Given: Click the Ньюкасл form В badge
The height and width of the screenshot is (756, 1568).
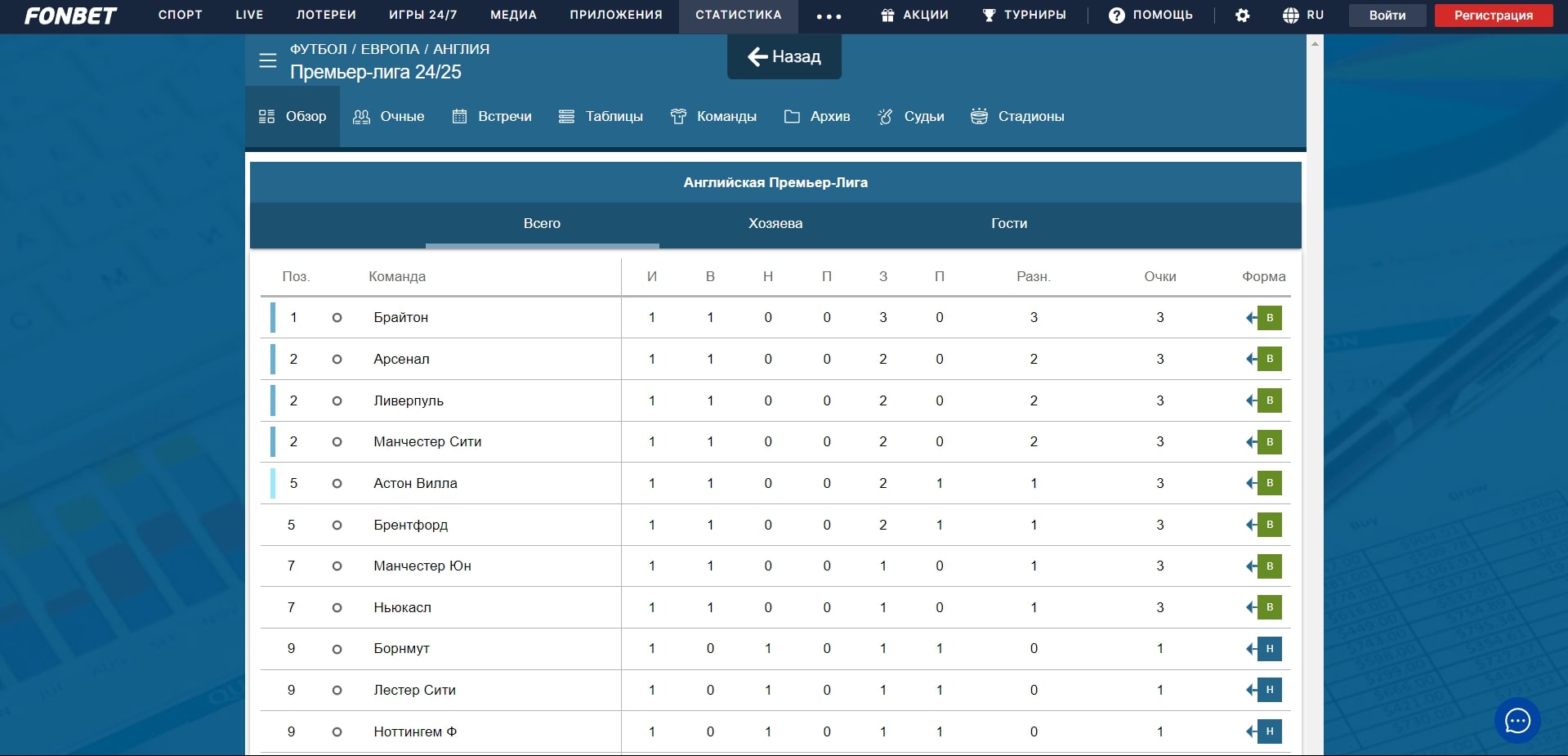Looking at the screenshot, I should point(1270,607).
